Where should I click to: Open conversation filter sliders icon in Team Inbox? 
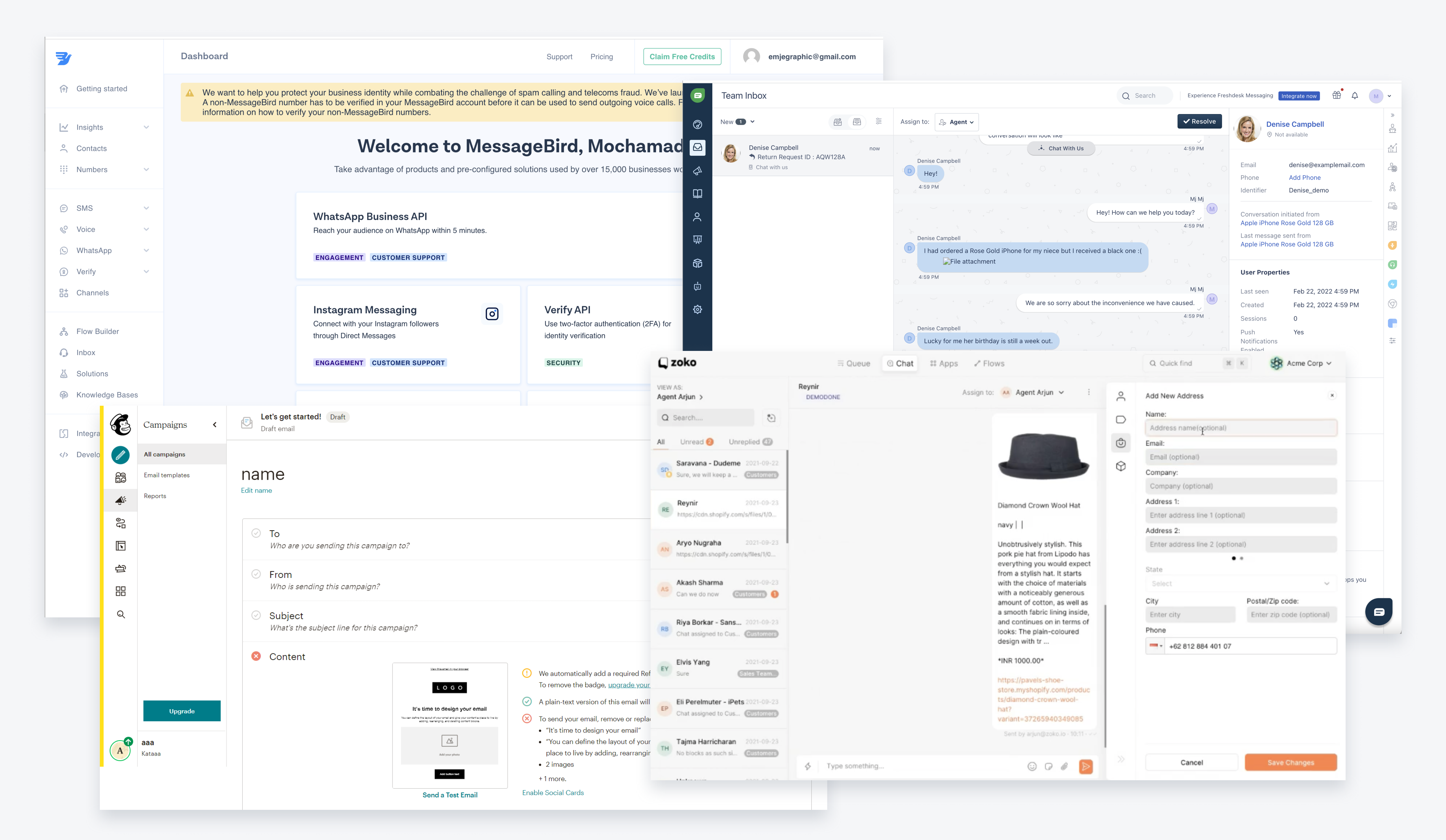(x=879, y=121)
